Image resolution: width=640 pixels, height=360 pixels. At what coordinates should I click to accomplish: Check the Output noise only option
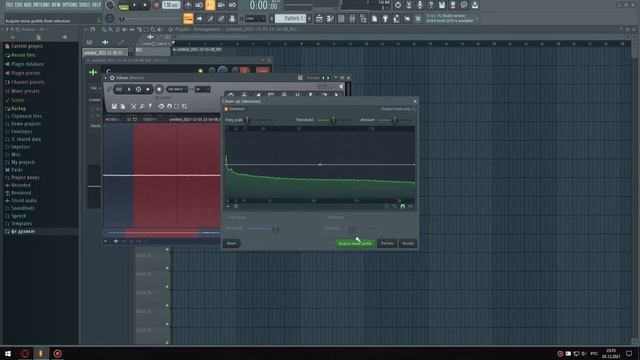click(x=398, y=109)
